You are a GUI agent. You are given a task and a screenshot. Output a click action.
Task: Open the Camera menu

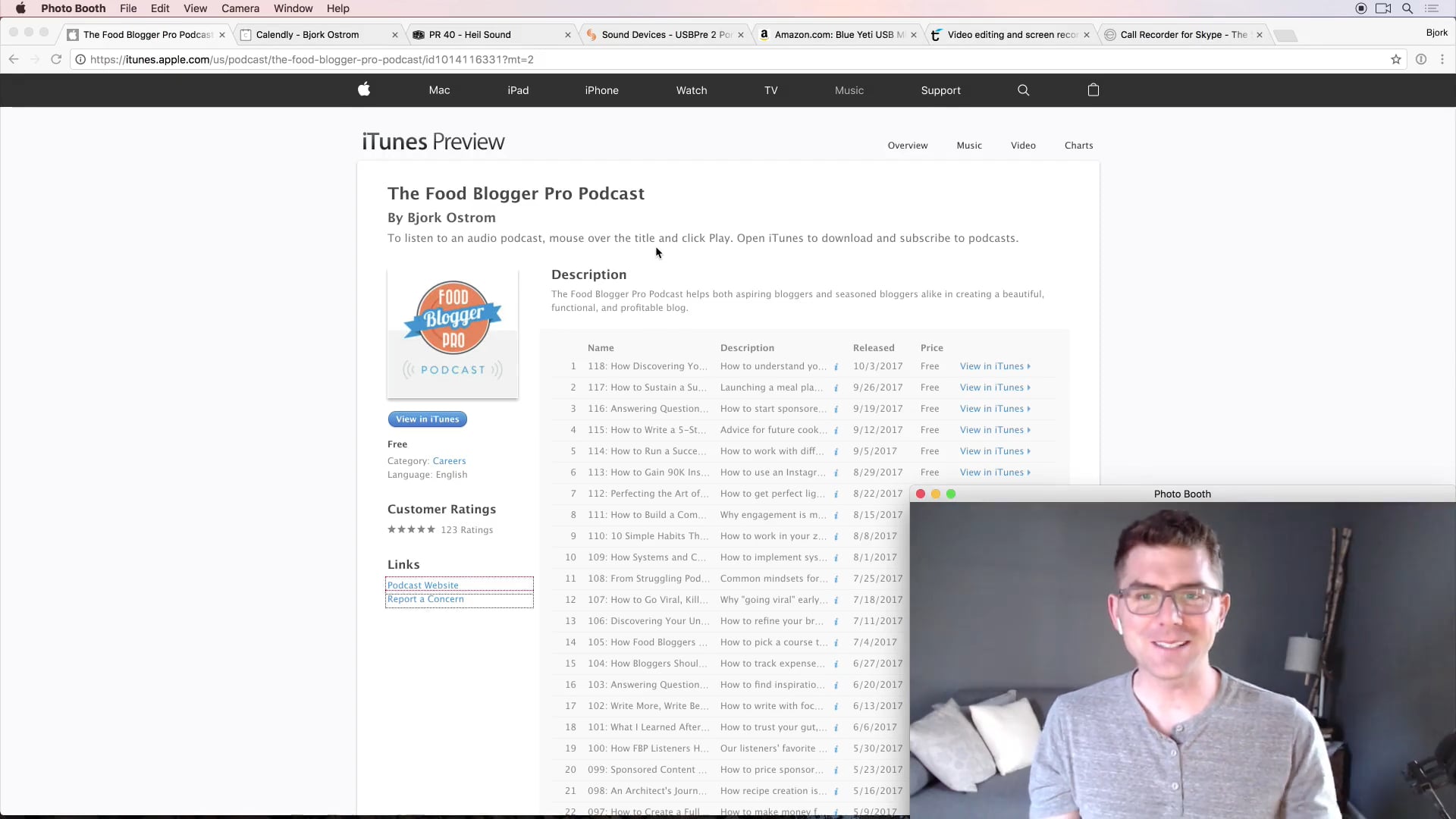[240, 8]
